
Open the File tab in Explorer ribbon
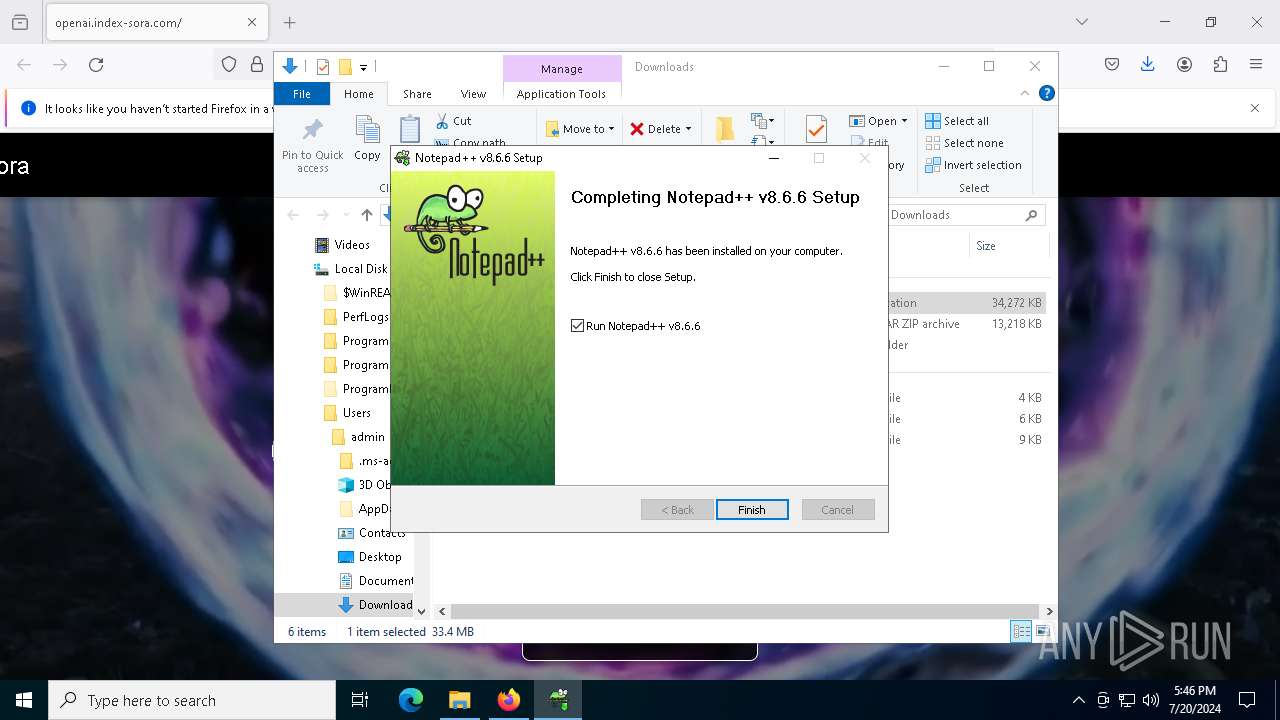click(301, 94)
